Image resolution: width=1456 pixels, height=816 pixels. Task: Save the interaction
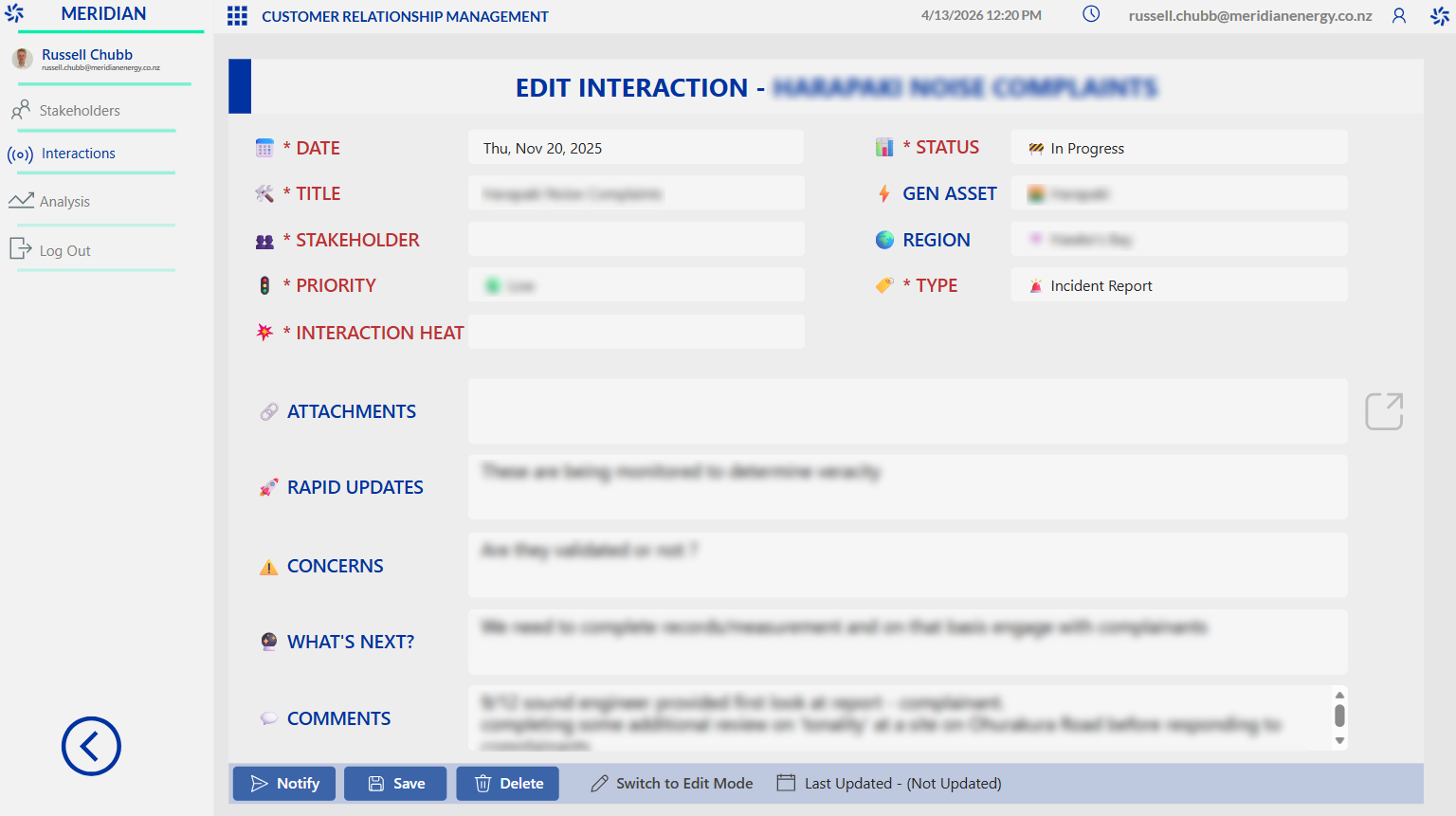[x=395, y=784]
